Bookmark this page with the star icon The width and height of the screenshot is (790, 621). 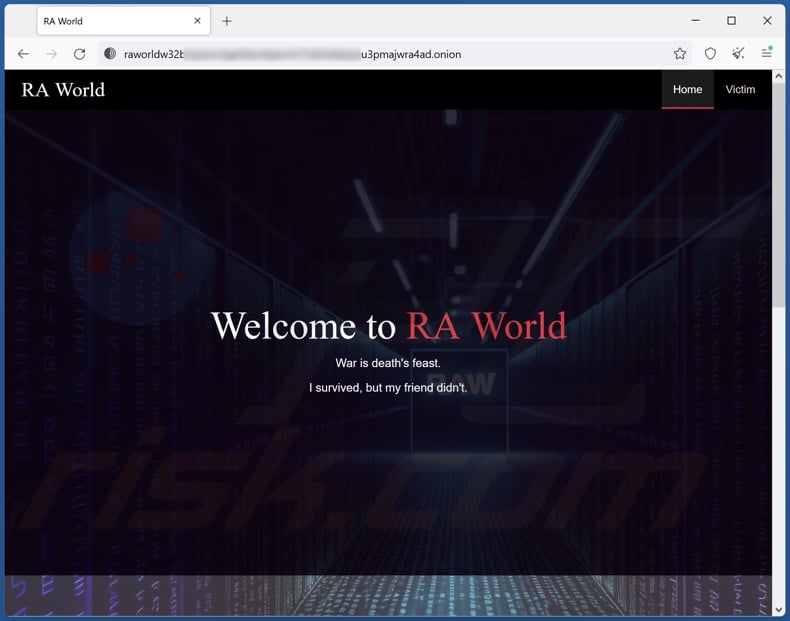680,54
